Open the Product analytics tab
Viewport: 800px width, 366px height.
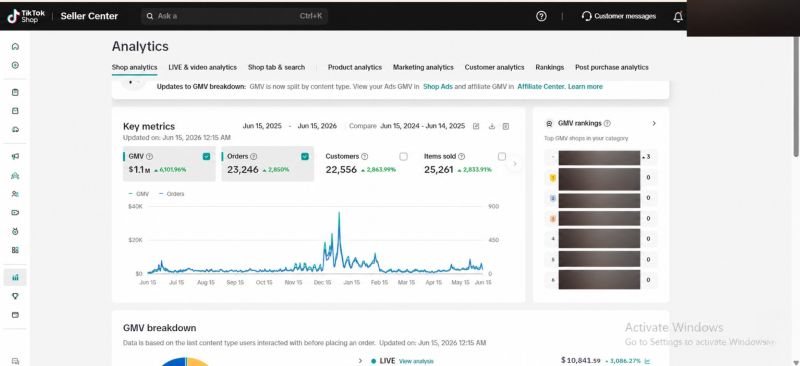tap(355, 67)
